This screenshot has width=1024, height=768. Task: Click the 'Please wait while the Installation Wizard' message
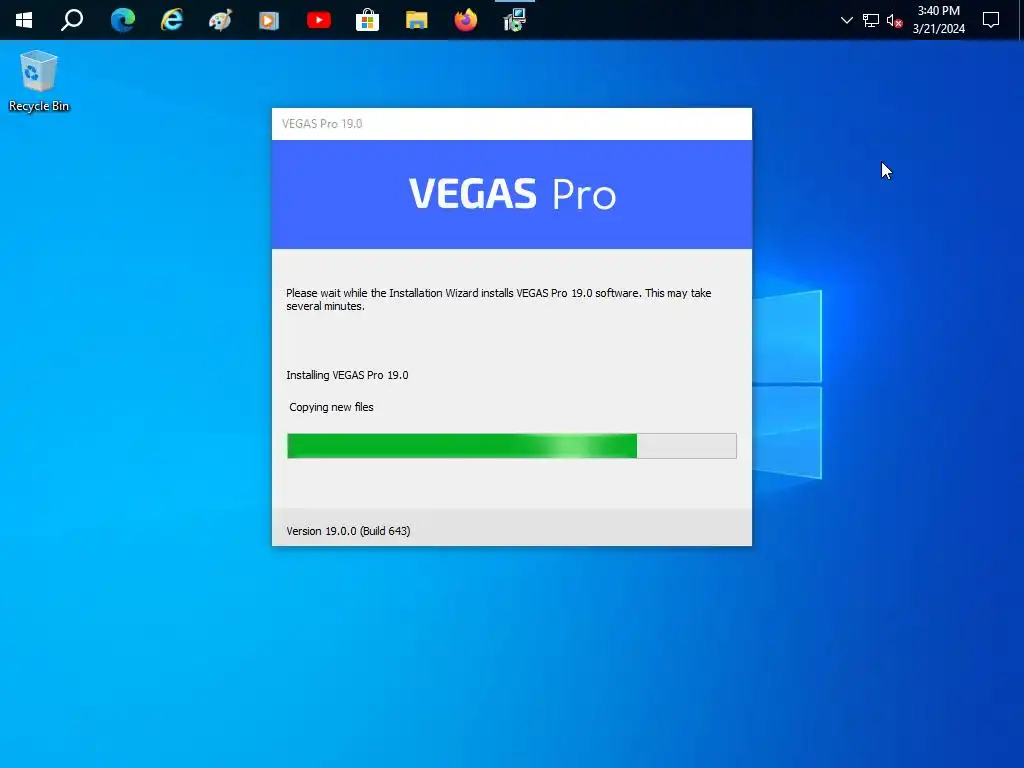point(498,300)
